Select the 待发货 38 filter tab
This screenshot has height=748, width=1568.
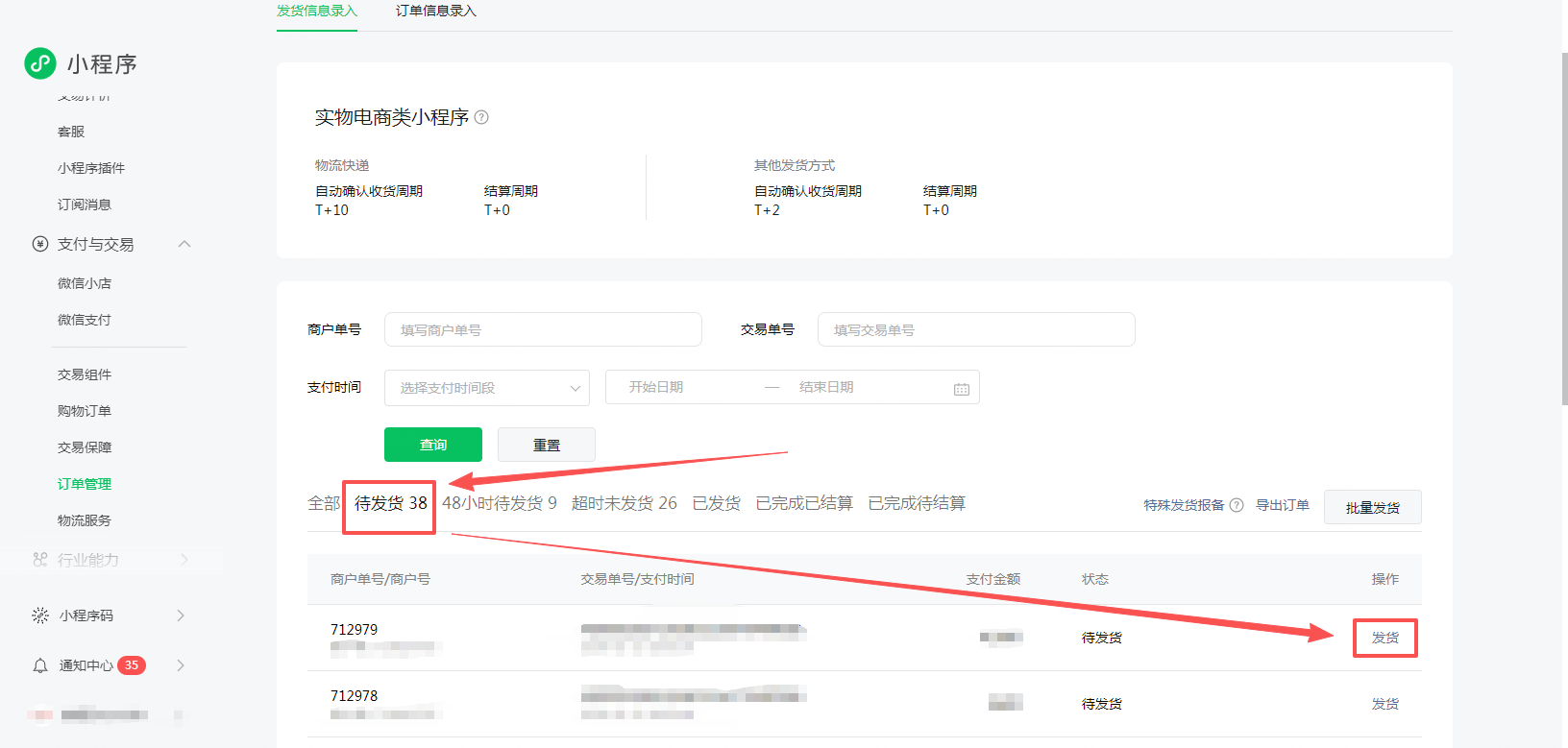click(390, 503)
